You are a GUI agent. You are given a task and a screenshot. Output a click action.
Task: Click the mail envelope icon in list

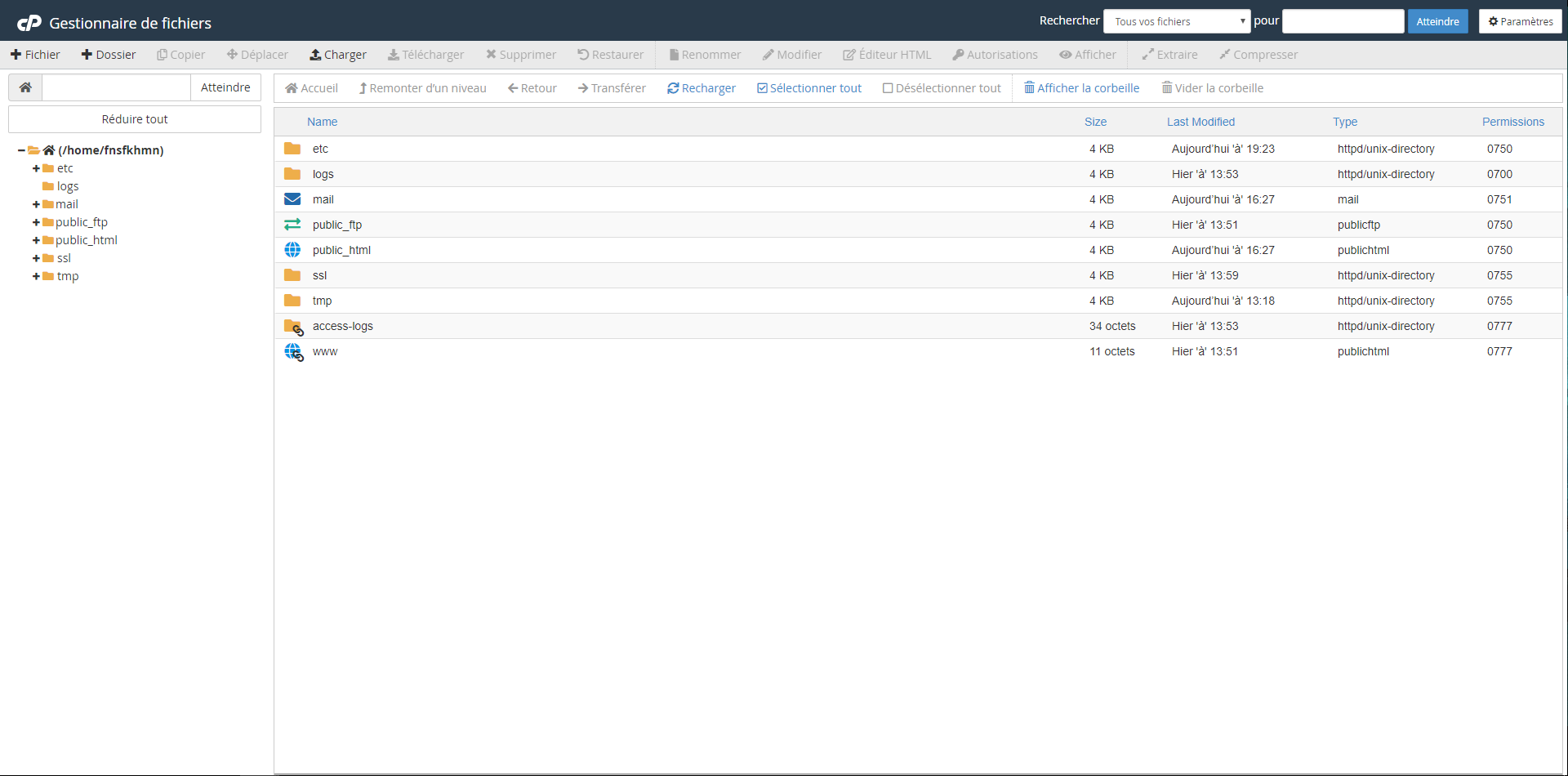(x=292, y=199)
